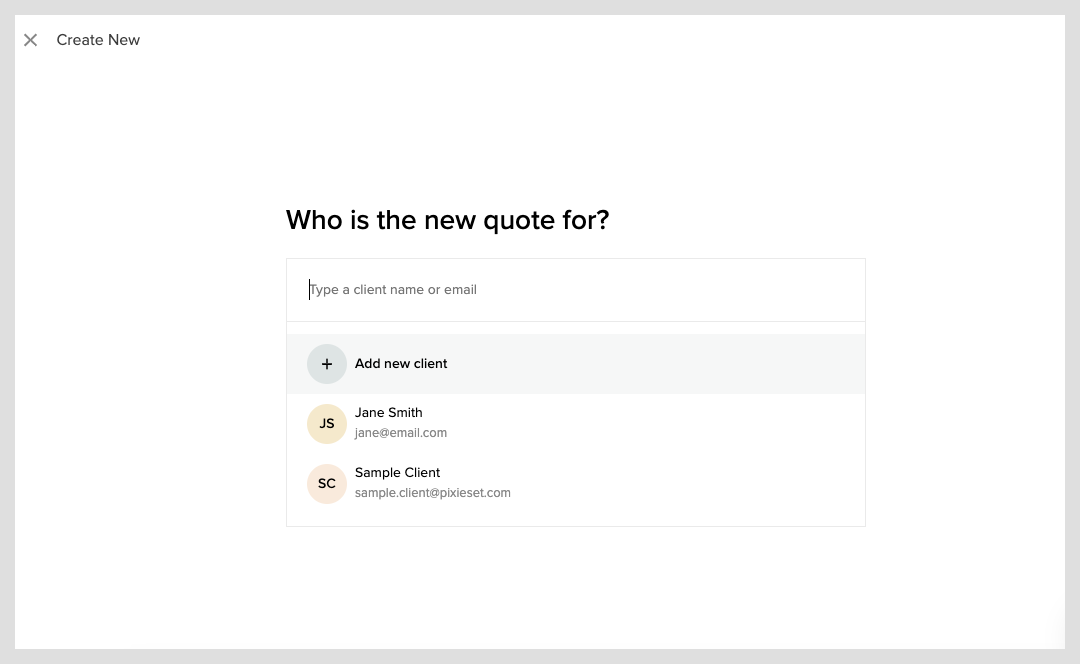Click the 'Add new client' text label
The height and width of the screenshot is (664, 1080).
click(401, 364)
